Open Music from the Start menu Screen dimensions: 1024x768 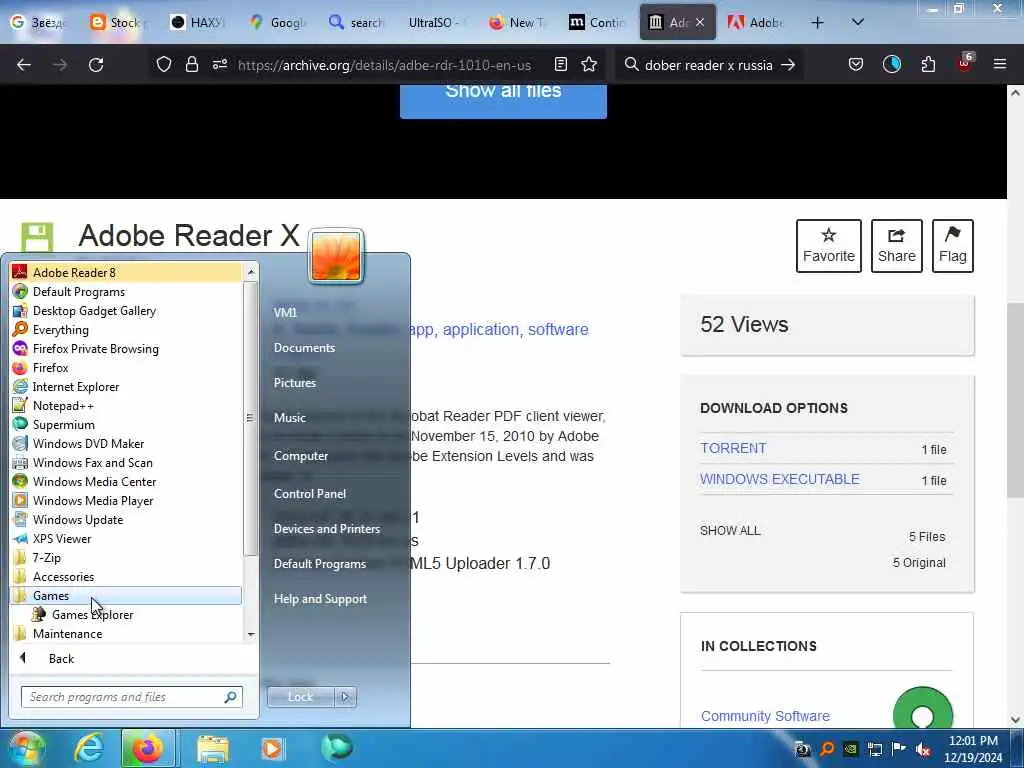(x=289, y=417)
